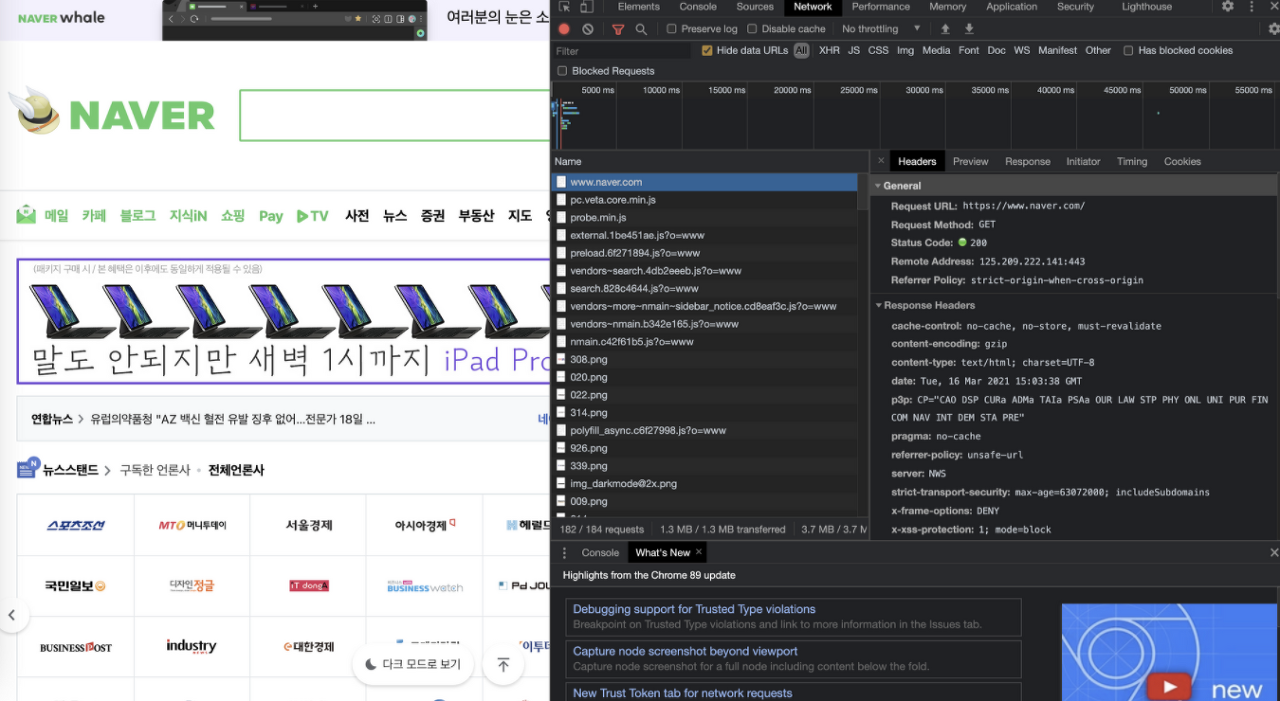Screen dimensions: 1280x701
Task: Open New Trust Token tab link
Action: [682, 693]
